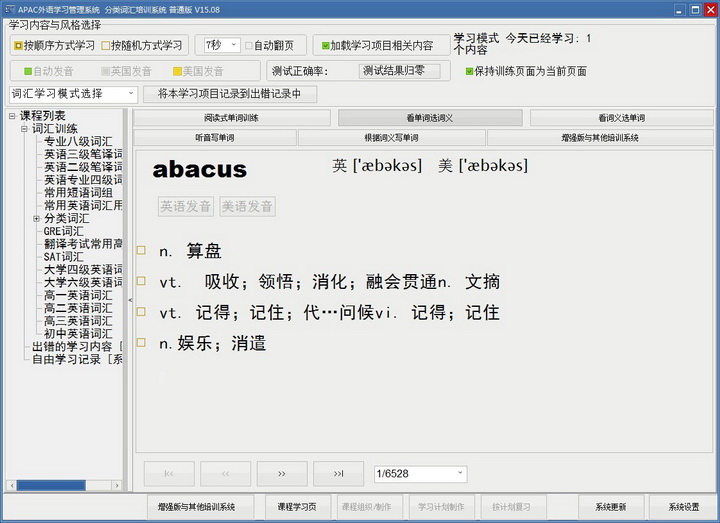Select 高二英语词汇 in course tree
This screenshot has height=523, width=720.
tap(78, 309)
